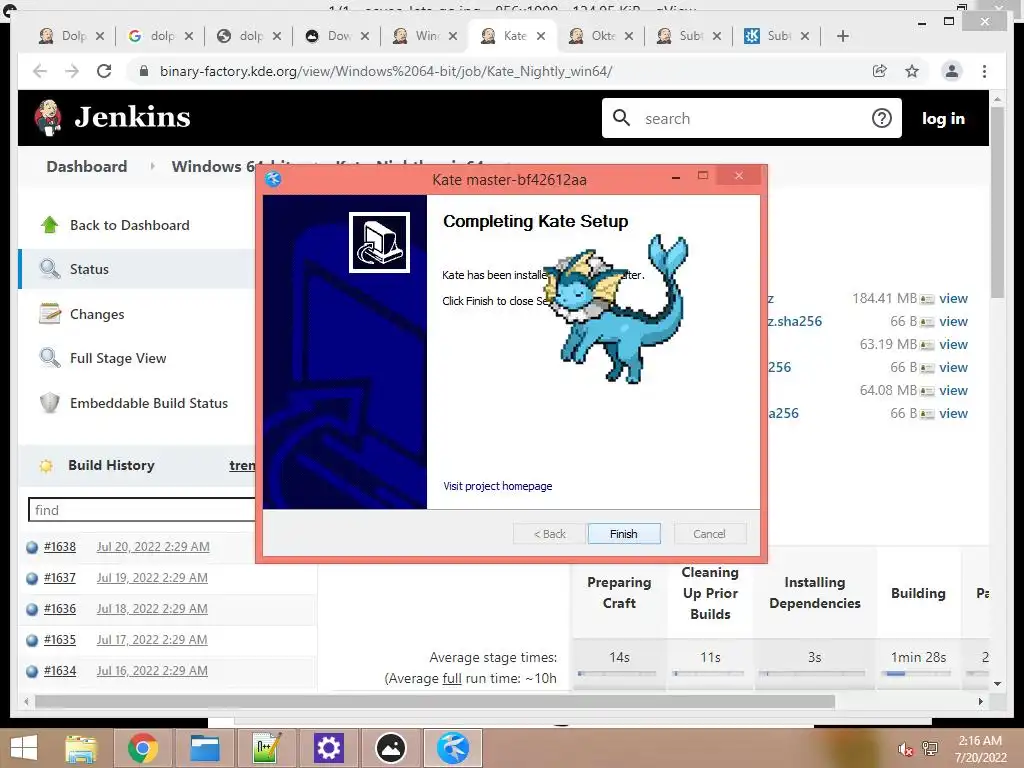
Task: Open the Chrome three-dot menu
Action: 984,71
